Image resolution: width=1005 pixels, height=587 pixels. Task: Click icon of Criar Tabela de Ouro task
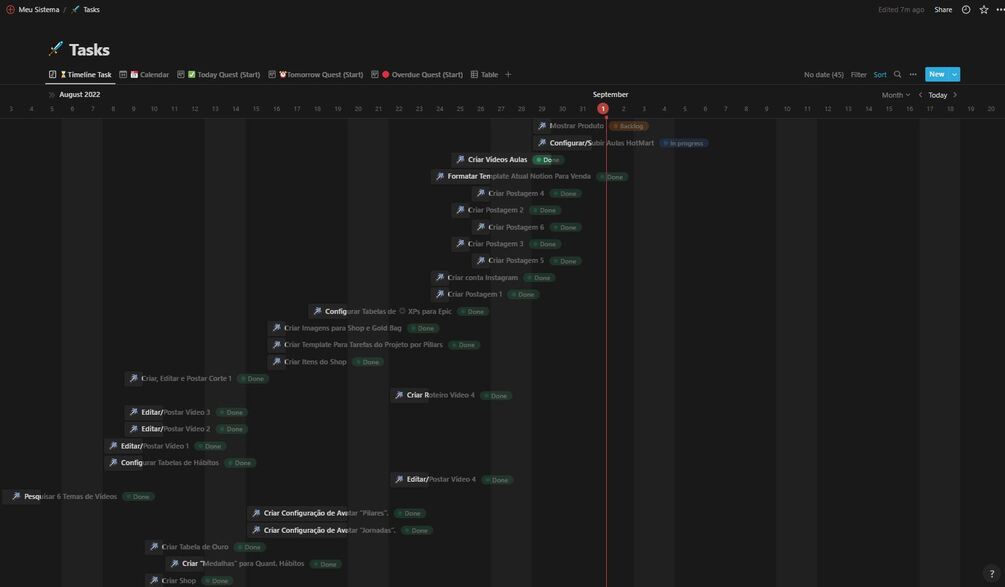tap(154, 547)
